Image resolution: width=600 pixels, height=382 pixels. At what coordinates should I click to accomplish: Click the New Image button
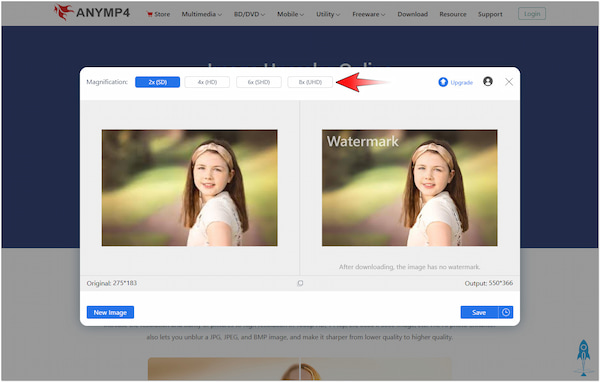click(x=110, y=312)
